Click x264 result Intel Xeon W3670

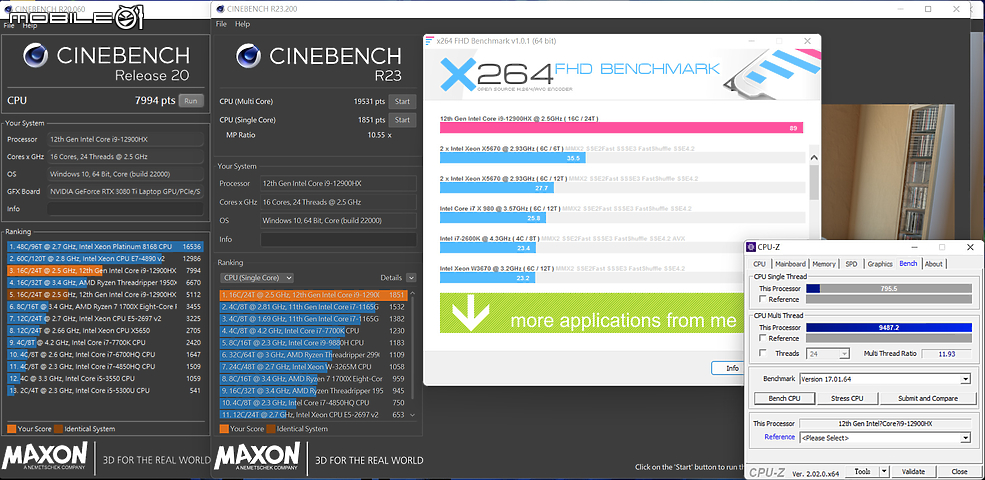pyautogui.click(x=622, y=273)
